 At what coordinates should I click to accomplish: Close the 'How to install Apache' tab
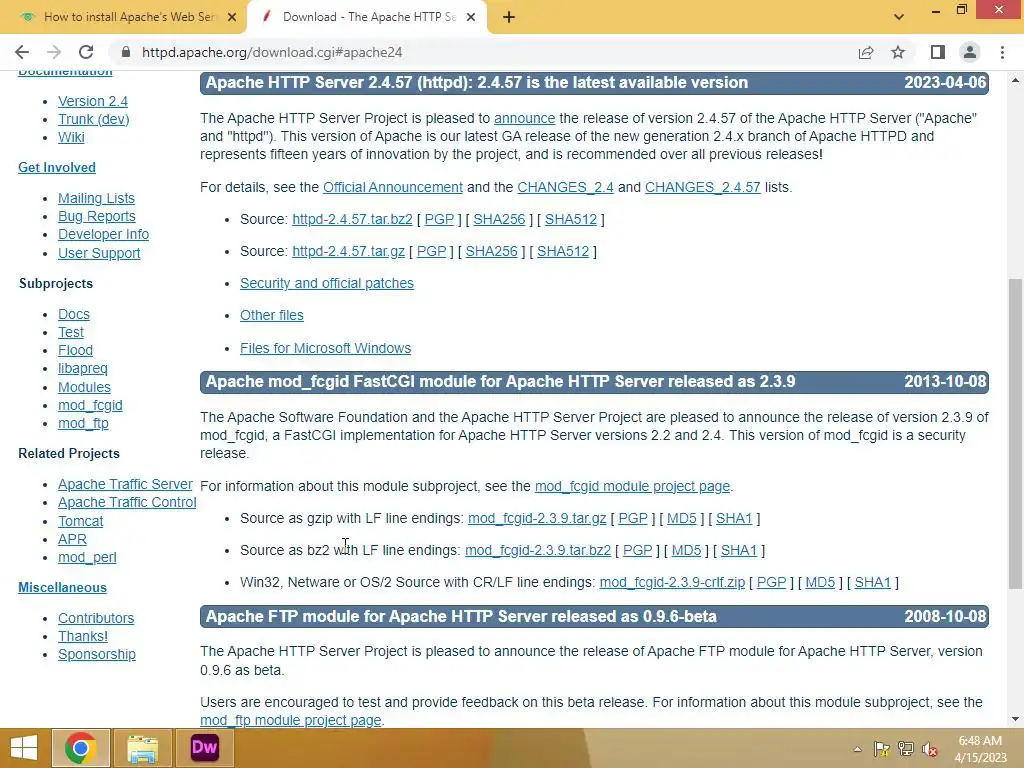point(232,17)
